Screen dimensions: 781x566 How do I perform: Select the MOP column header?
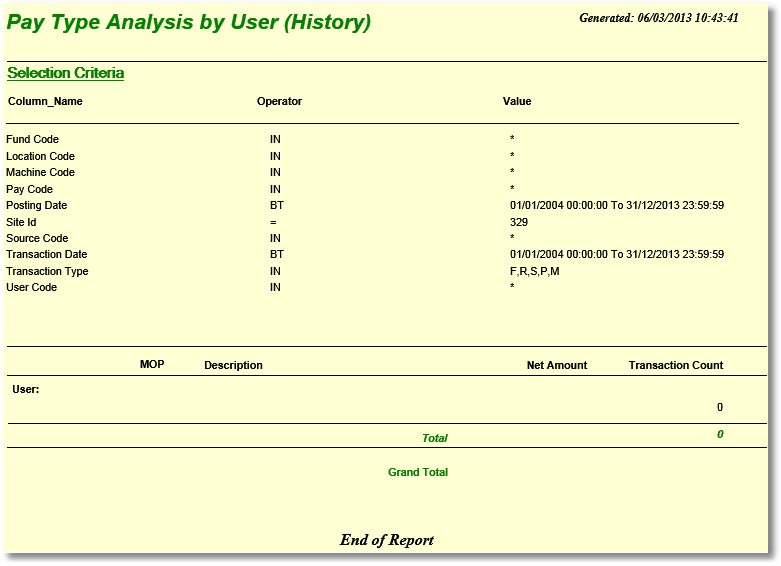(152, 364)
